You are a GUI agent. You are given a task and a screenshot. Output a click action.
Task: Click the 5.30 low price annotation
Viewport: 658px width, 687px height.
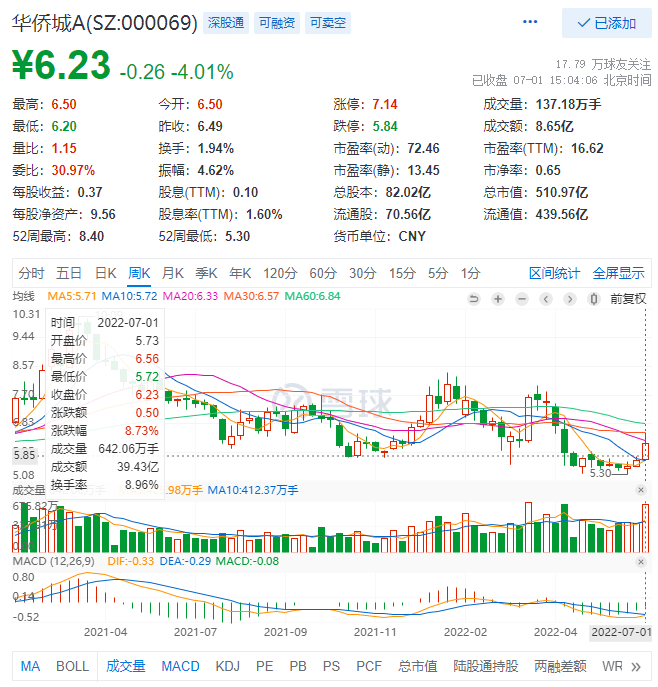(600, 474)
